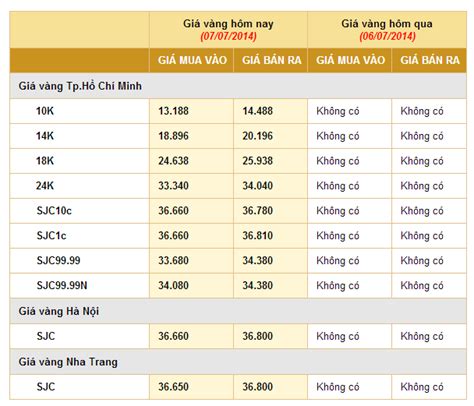This screenshot has height=406, width=474.
Task: Click the 34.080 buy price cell
Action: [191, 285]
